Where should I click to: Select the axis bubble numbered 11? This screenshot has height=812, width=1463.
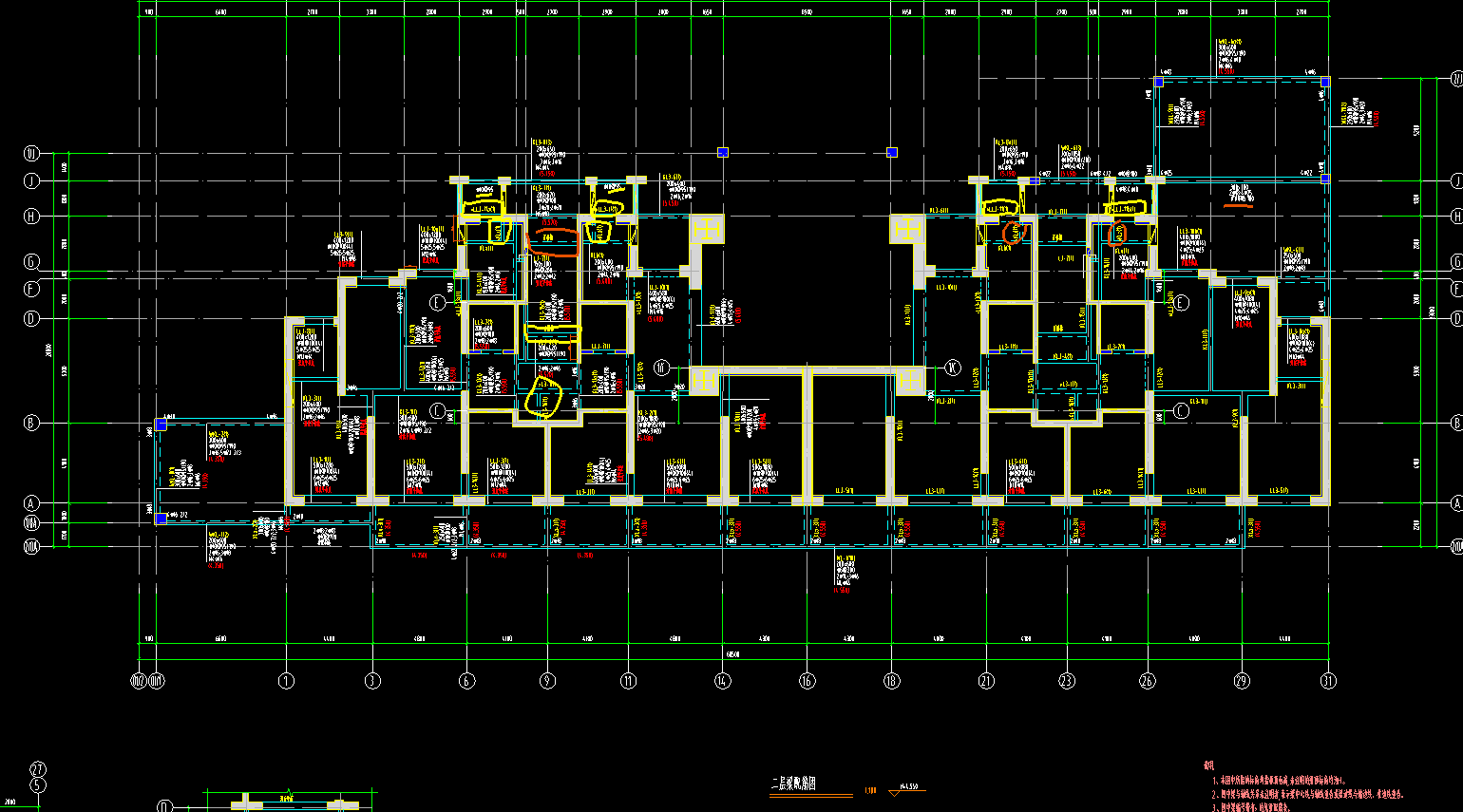628,680
